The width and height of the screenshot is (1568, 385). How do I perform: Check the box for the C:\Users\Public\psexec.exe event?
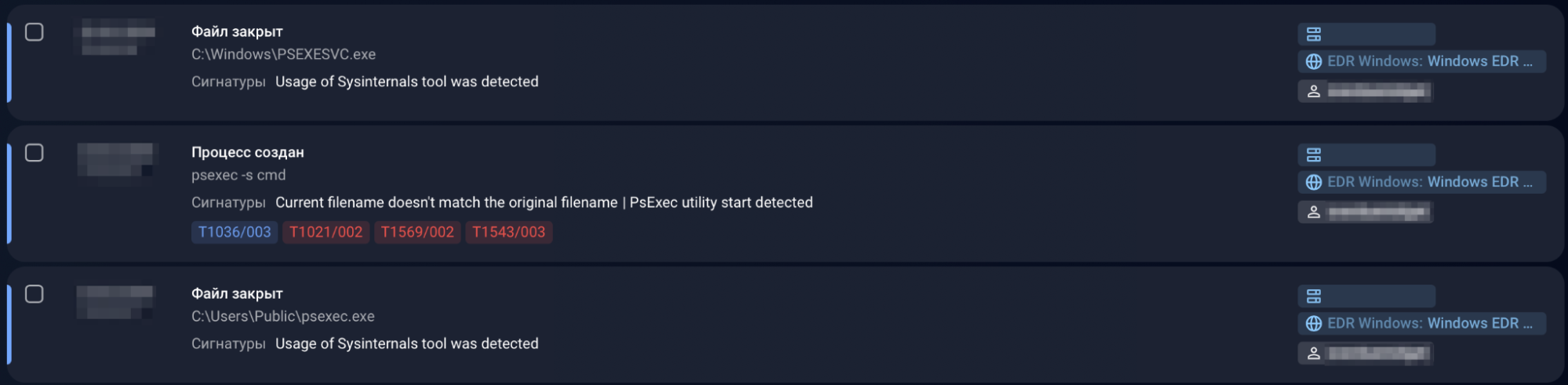click(x=34, y=294)
